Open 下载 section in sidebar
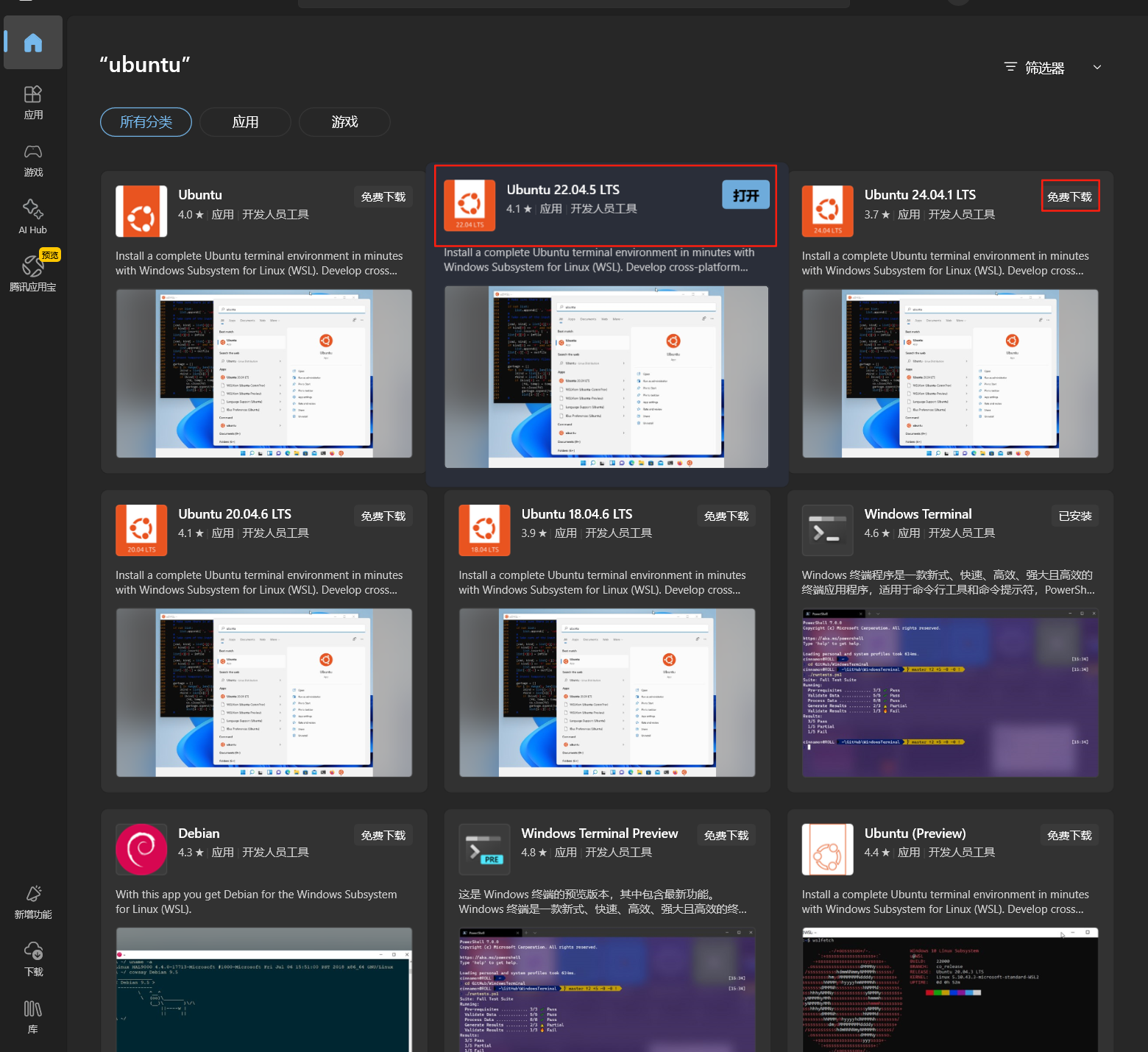Viewport: 1148px width, 1052px height. point(33,959)
